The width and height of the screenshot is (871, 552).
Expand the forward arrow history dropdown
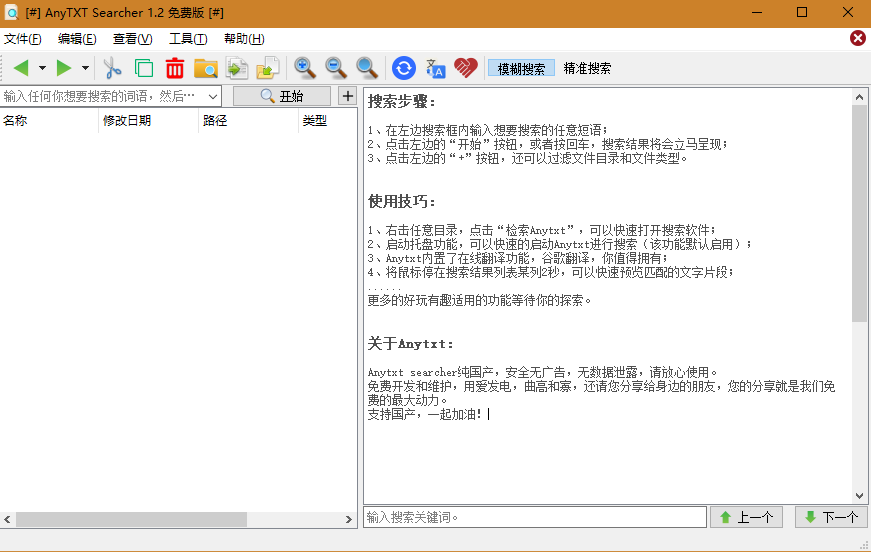click(x=85, y=68)
